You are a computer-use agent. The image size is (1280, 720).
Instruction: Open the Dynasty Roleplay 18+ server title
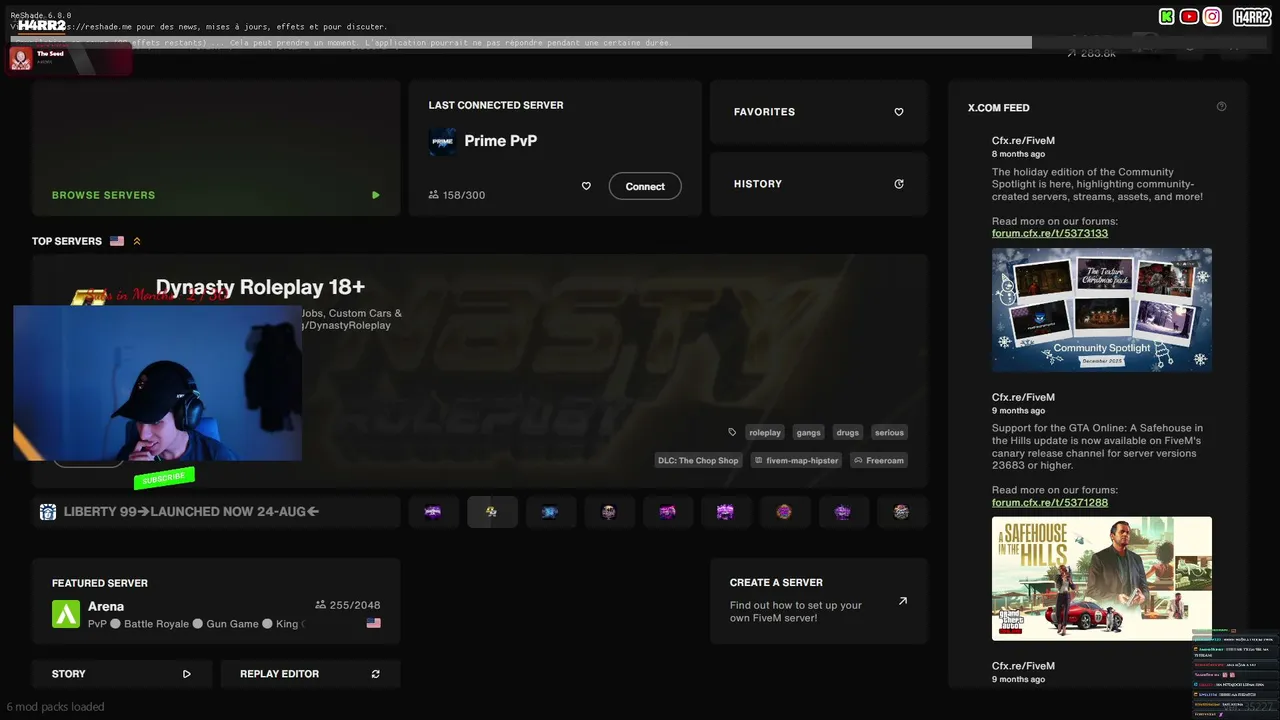260,287
